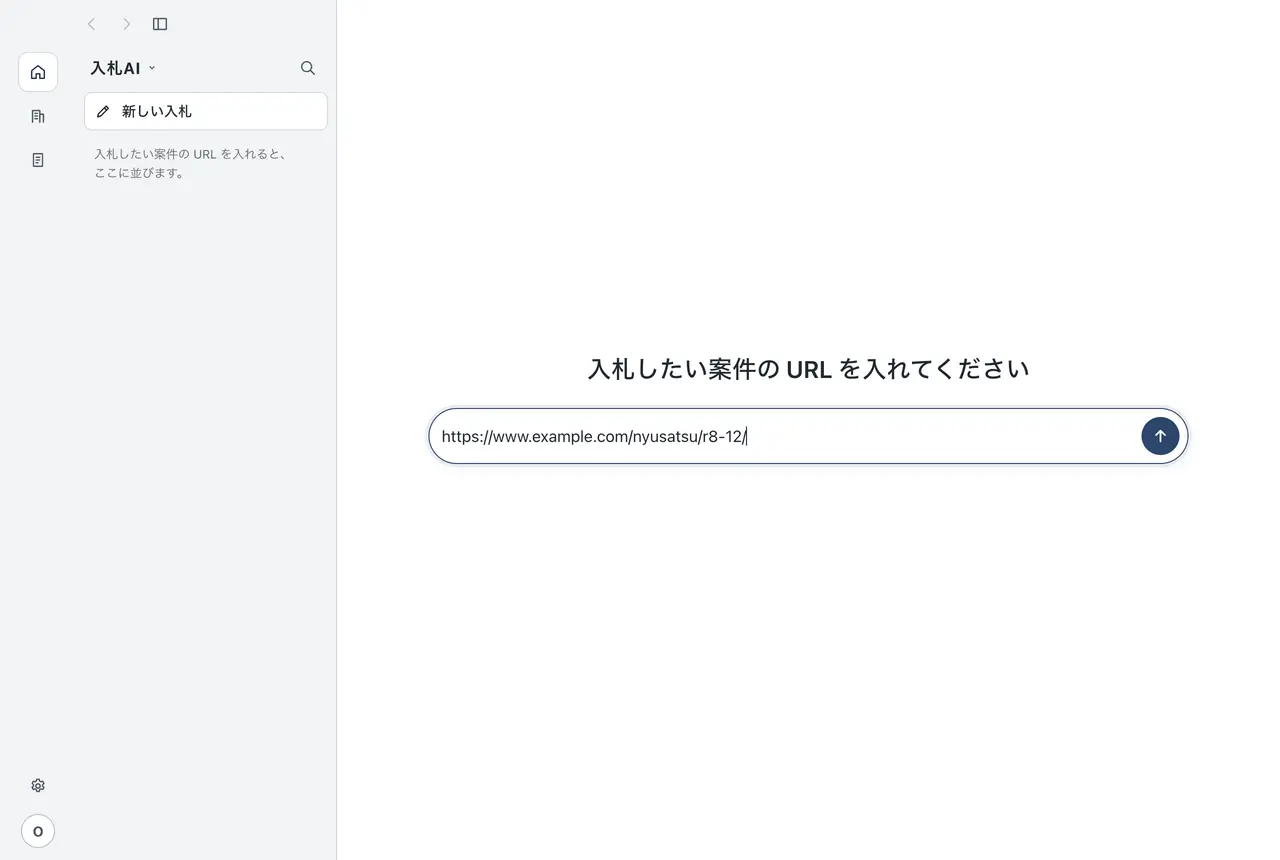Start a new bid with 新しい入札
This screenshot has width=1280, height=860.
(x=206, y=111)
